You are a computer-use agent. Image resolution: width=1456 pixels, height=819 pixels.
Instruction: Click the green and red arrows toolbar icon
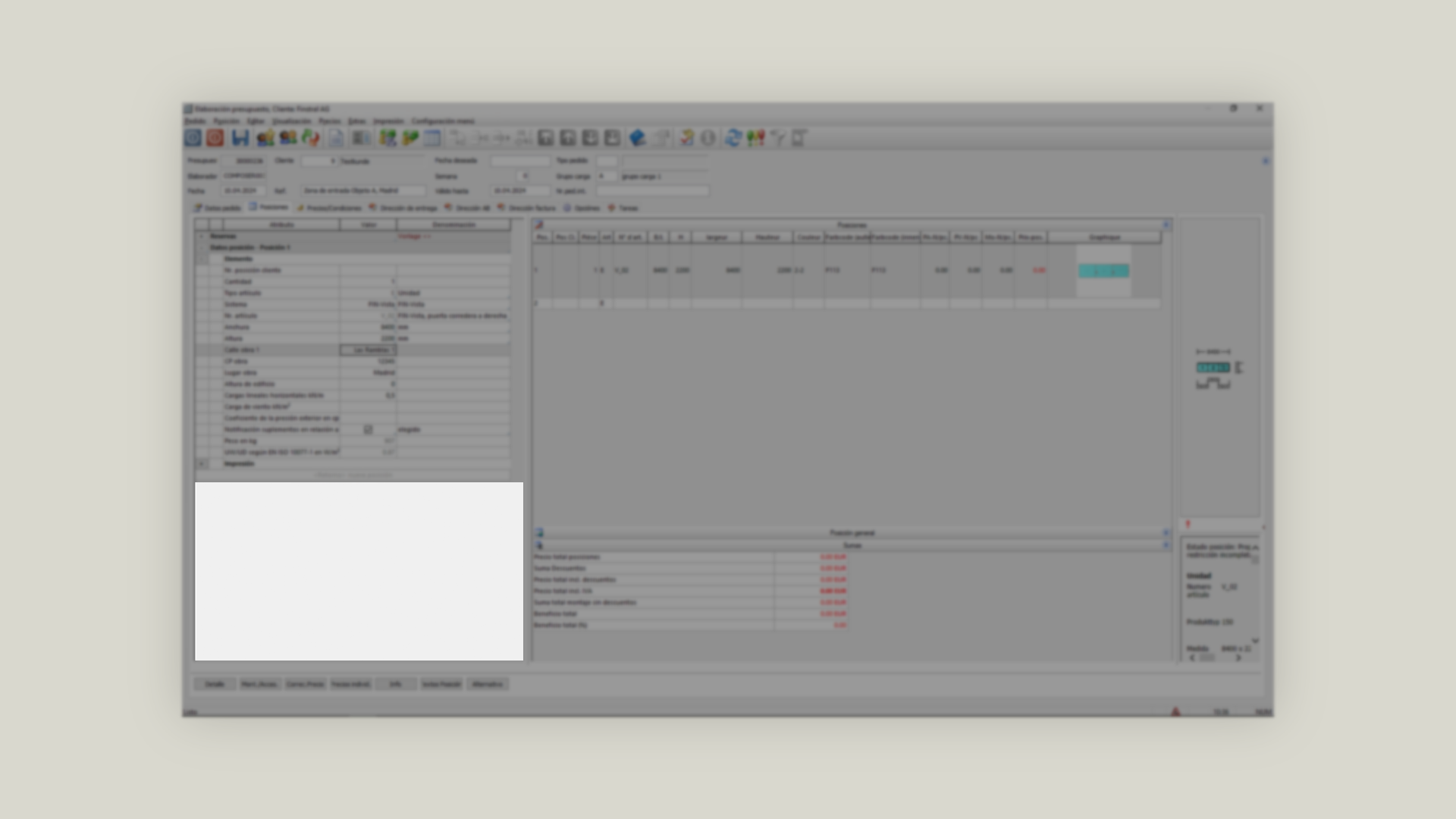[310, 138]
